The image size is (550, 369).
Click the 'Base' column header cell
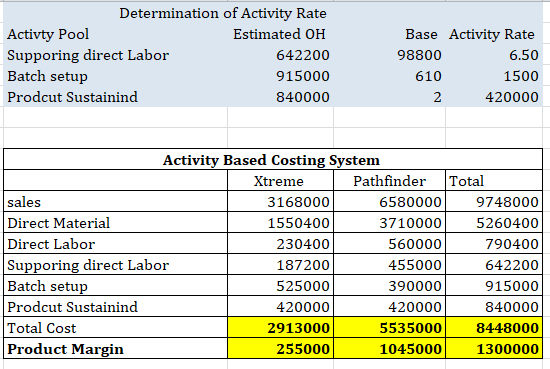[x=421, y=34]
